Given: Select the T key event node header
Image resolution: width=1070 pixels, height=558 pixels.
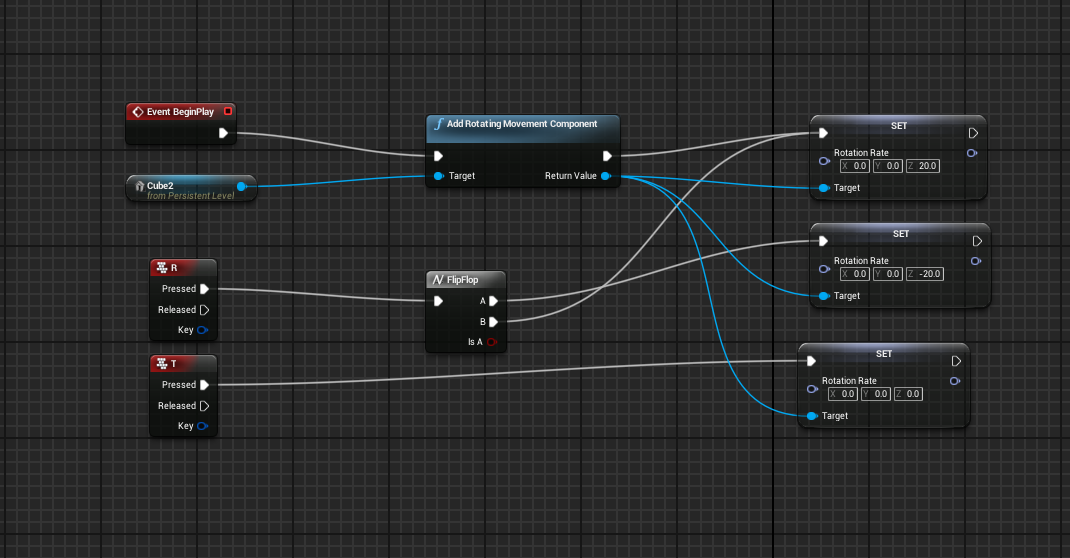Looking at the screenshot, I should pyautogui.click(x=183, y=364).
